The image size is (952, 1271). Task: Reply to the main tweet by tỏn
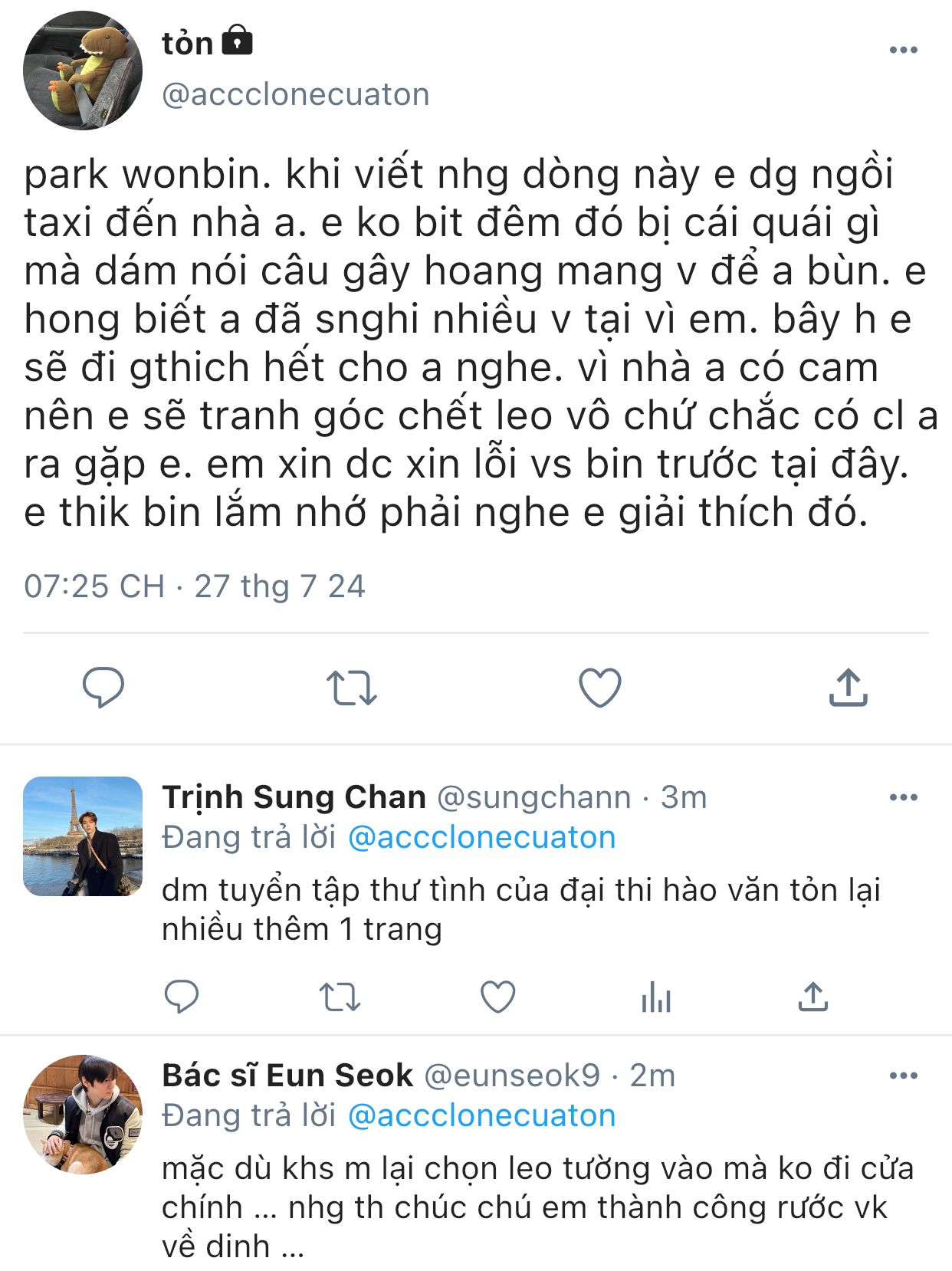click(x=103, y=687)
